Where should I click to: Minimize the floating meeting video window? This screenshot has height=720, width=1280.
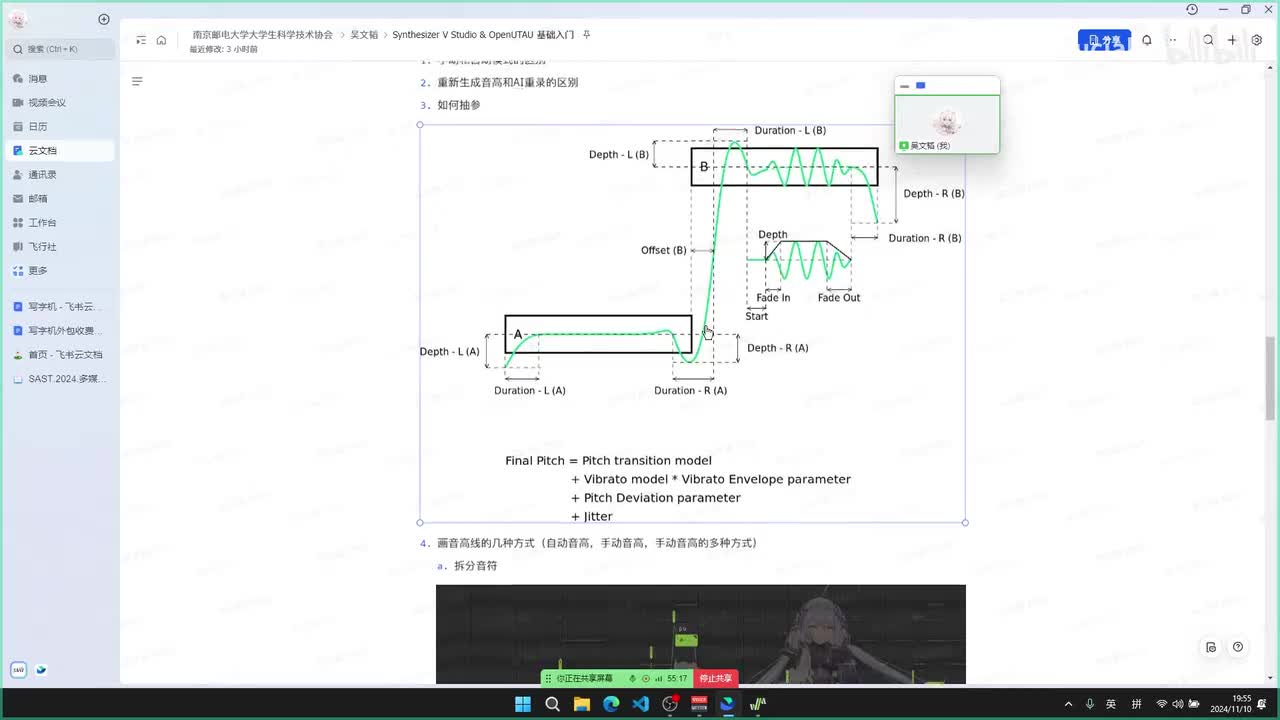pyautogui.click(x=905, y=86)
